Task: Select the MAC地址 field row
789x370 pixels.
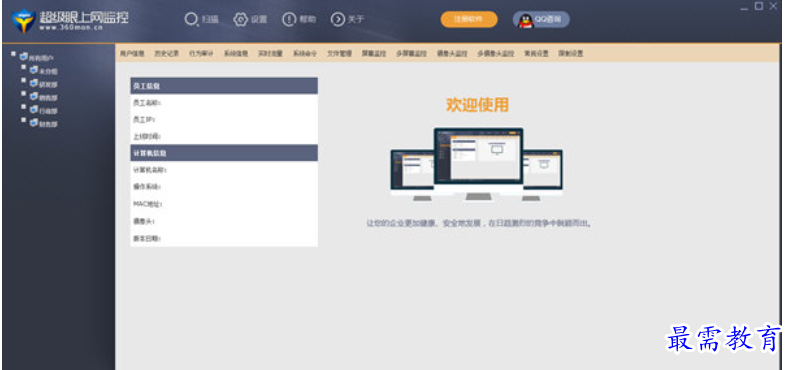Action: click(x=224, y=204)
